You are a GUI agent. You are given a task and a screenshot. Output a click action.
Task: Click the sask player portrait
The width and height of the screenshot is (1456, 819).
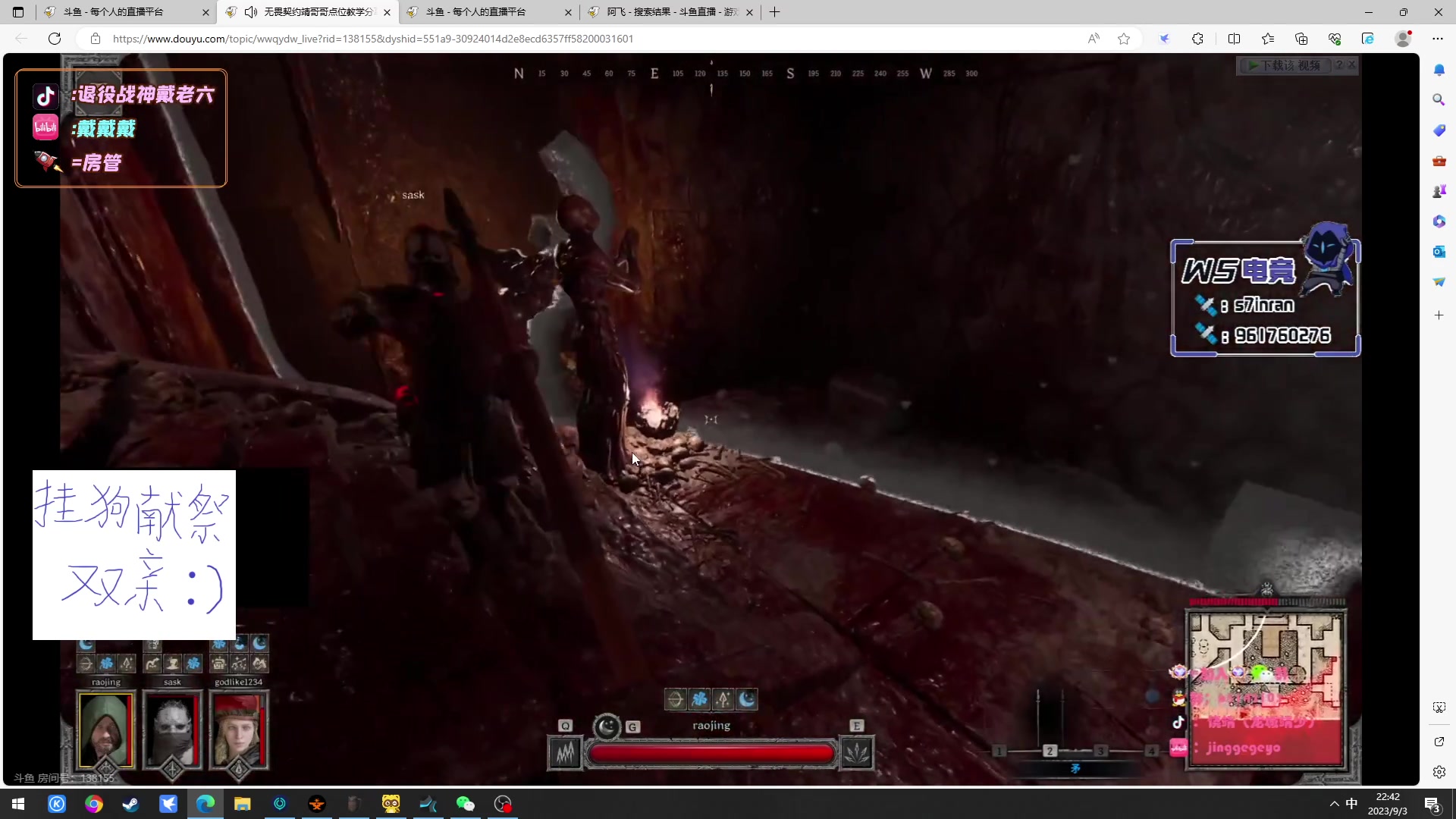click(172, 730)
